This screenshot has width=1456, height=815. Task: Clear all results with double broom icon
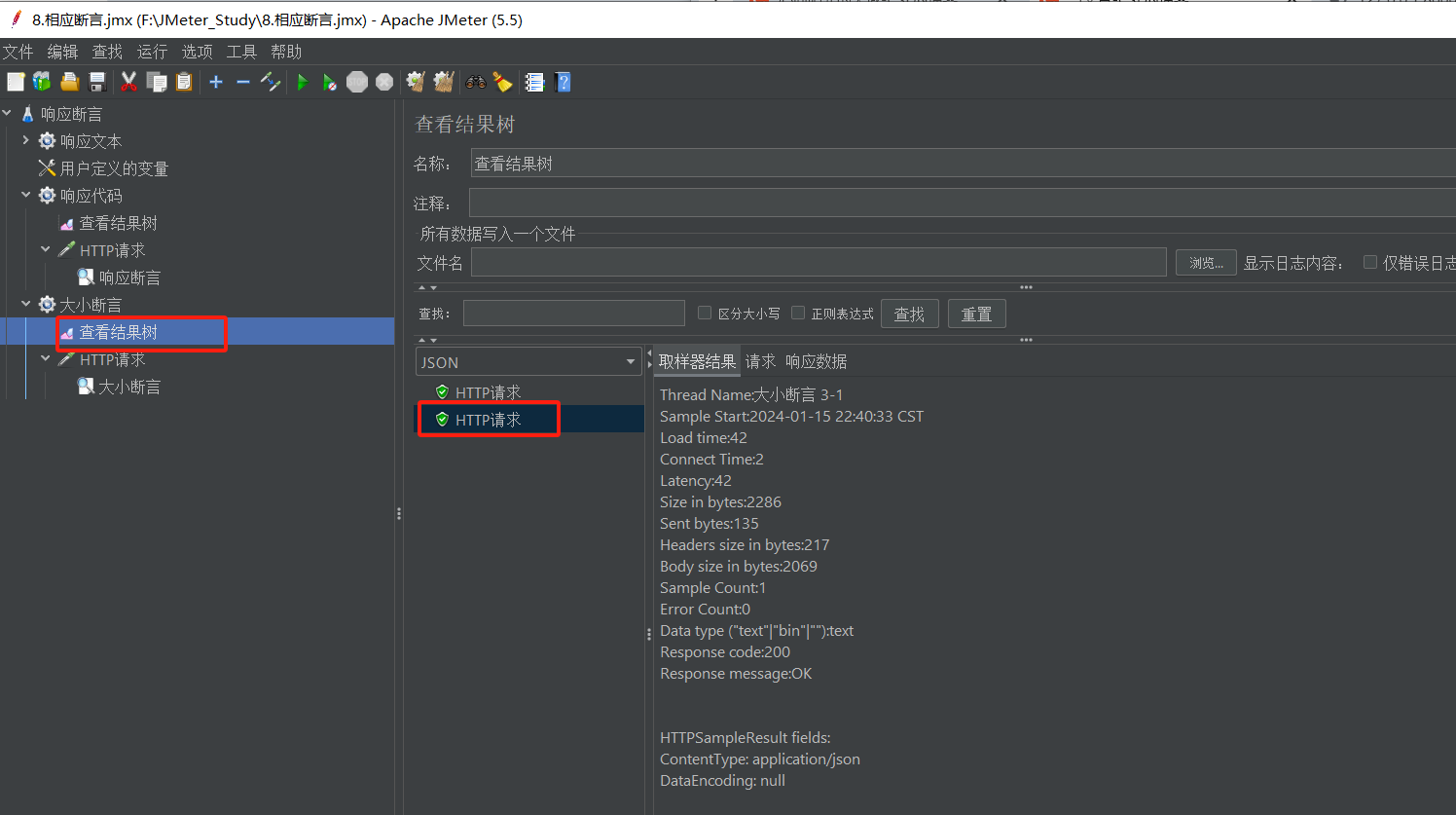click(444, 82)
